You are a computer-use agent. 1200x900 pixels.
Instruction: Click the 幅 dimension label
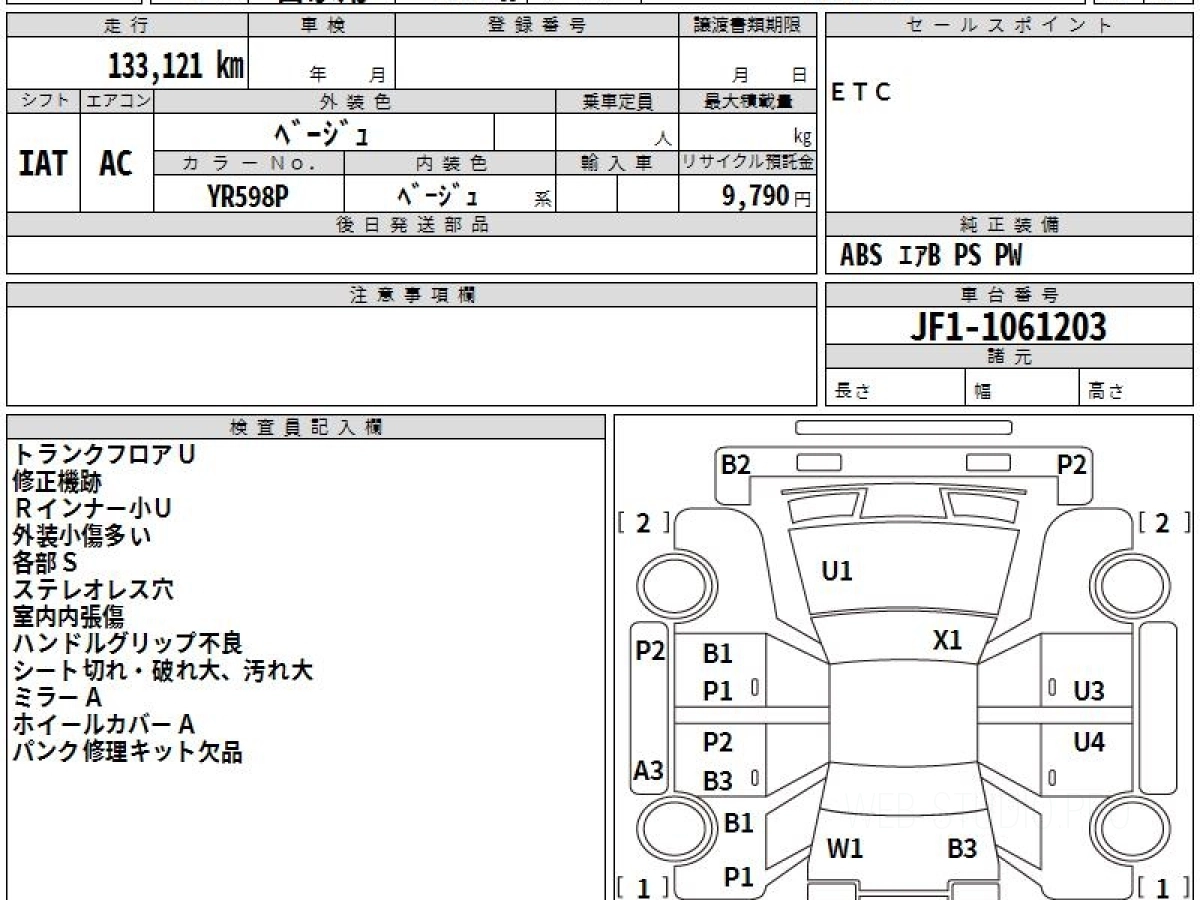983,392
